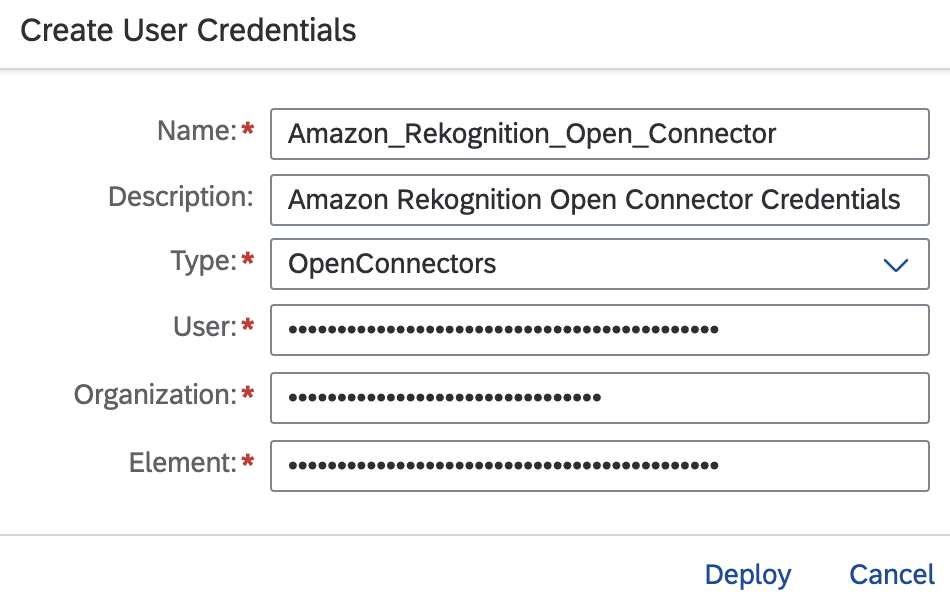Click the masked User field

tap(598, 329)
